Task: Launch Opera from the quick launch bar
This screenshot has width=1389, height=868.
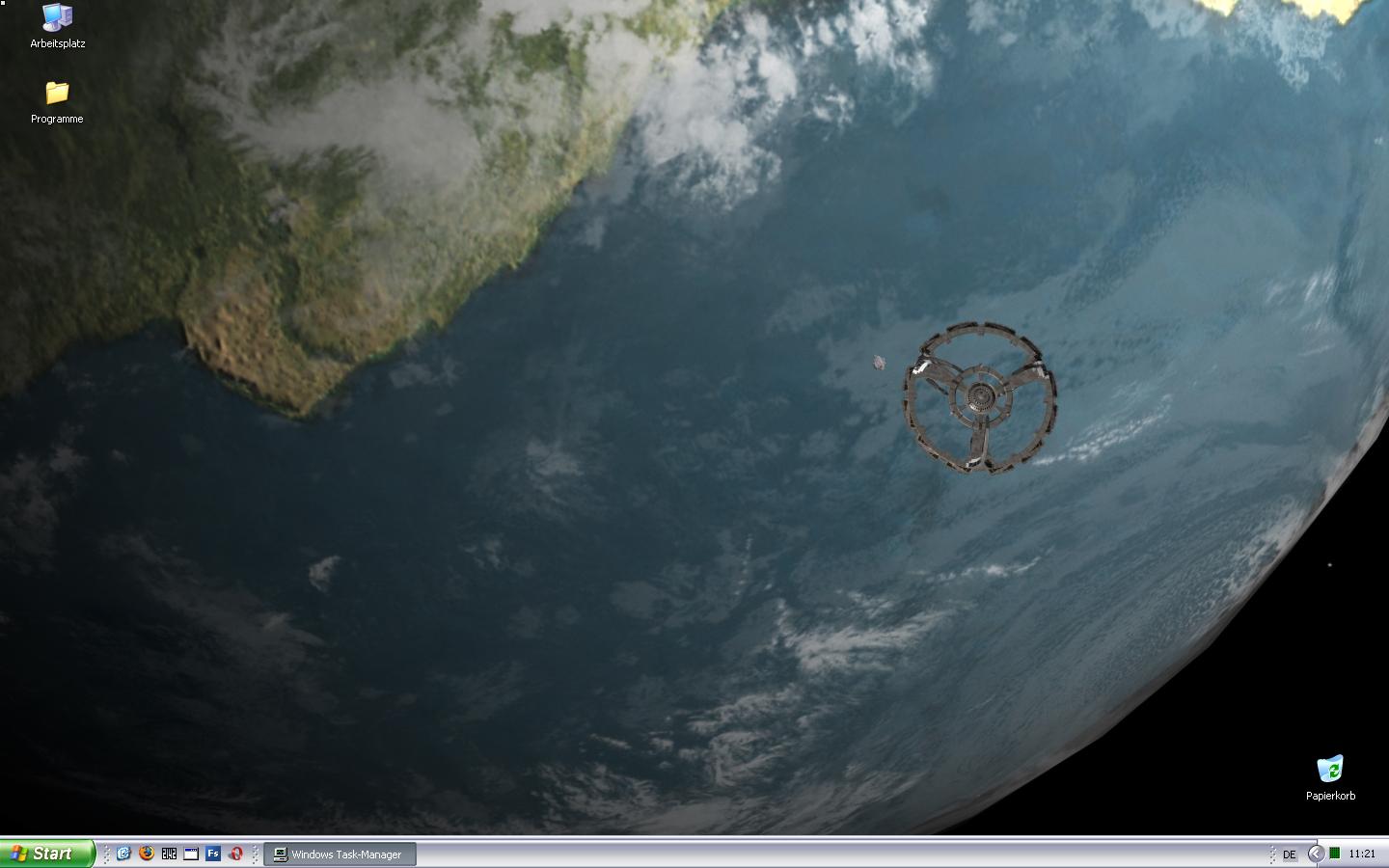Action: [235, 854]
